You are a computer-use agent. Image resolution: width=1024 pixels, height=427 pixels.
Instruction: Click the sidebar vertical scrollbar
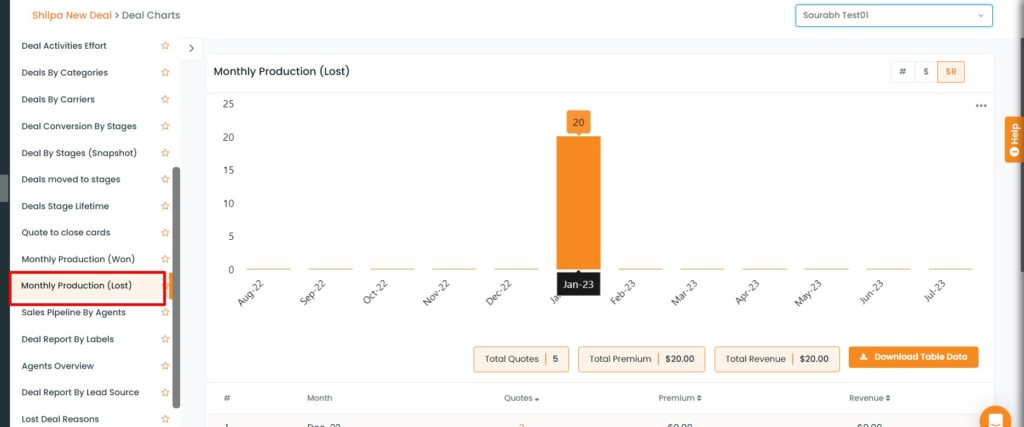[176, 287]
